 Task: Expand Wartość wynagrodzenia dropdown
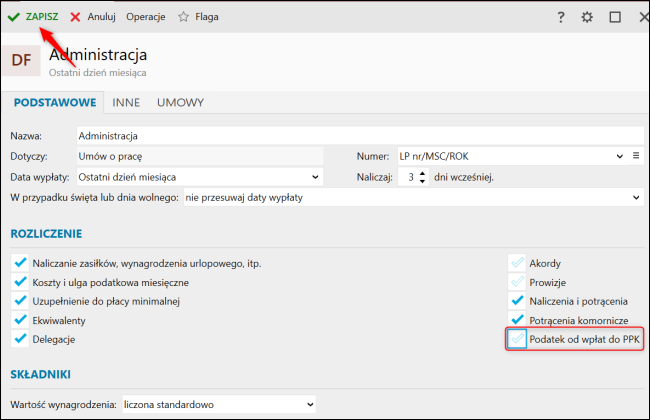tap(309, 405)
